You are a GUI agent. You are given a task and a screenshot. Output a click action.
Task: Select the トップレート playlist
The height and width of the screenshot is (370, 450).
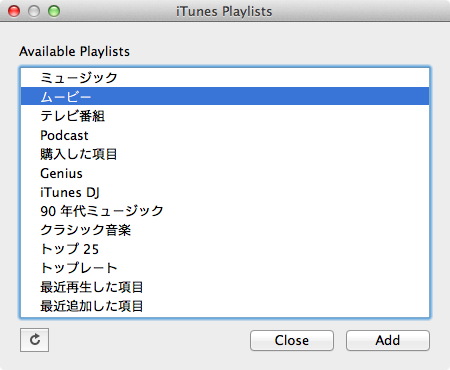pyautogui.click(x=225, y=268)
